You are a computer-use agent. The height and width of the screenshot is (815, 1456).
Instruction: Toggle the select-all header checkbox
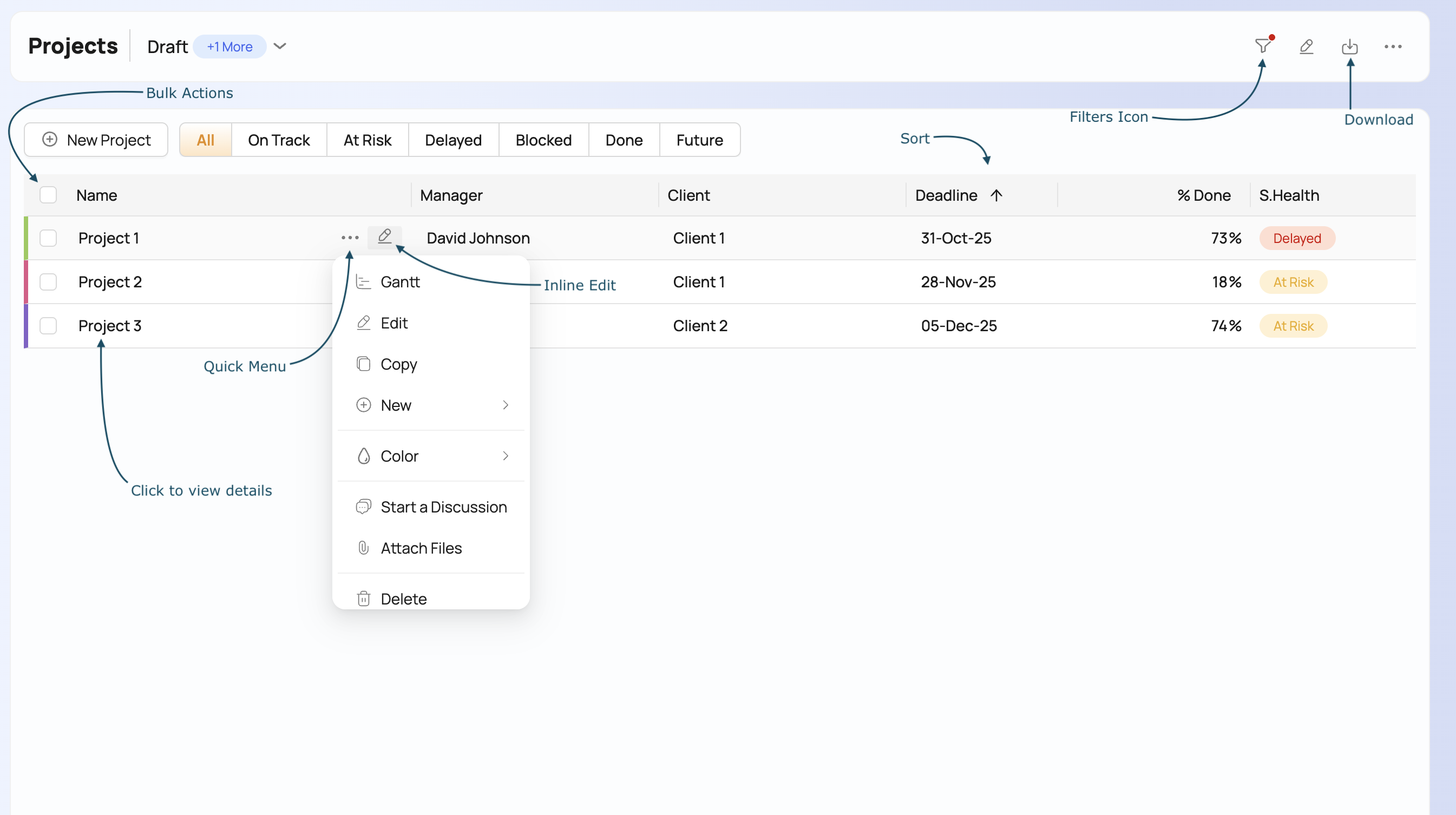48,195
